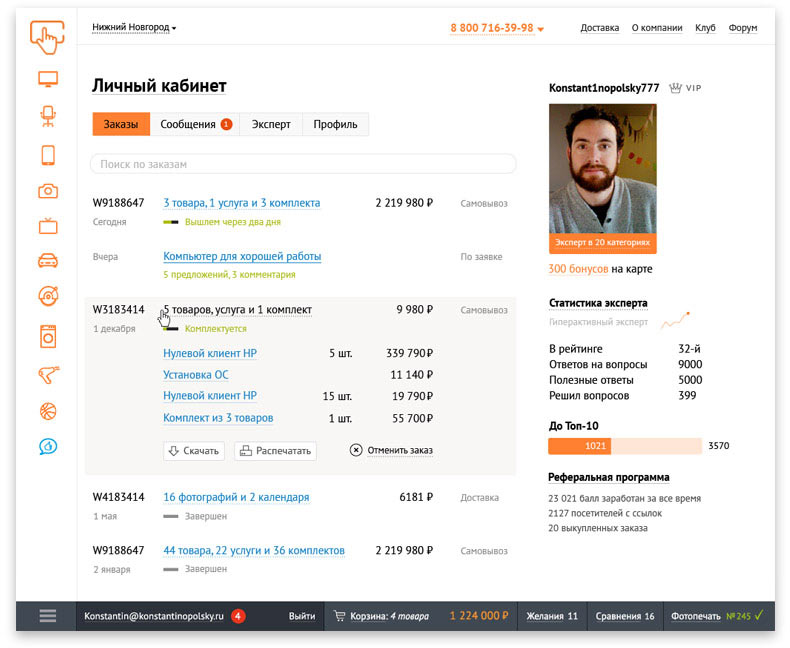Focus the Поиск по заказам search field
790x648 pixels.
tap(303, 164)
